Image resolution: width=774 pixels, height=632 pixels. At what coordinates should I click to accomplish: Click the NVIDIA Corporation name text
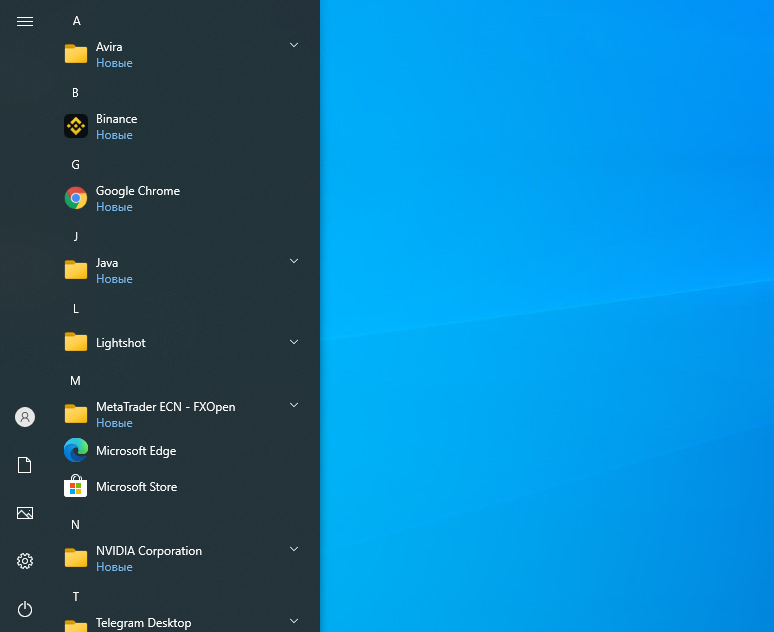[149, 551]
